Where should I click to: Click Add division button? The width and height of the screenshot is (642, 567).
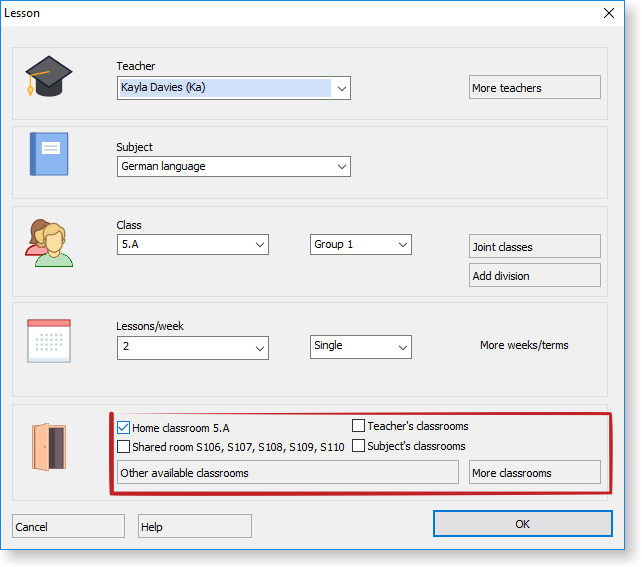pos(534,275)
